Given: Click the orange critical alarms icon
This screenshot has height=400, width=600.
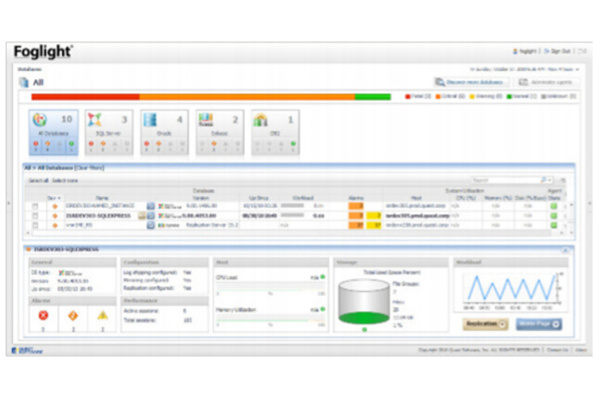Looking at the screenshot, I should [73, 315].
